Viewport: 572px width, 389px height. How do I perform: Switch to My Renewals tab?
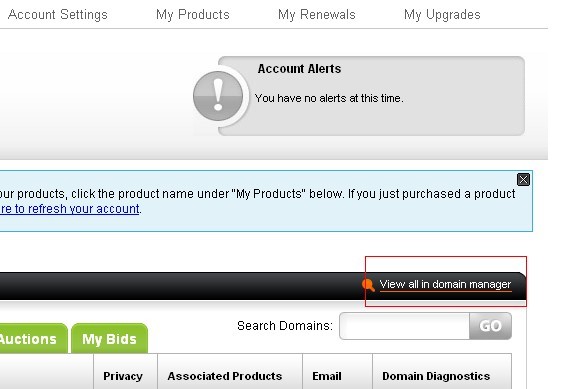point(317,15)
